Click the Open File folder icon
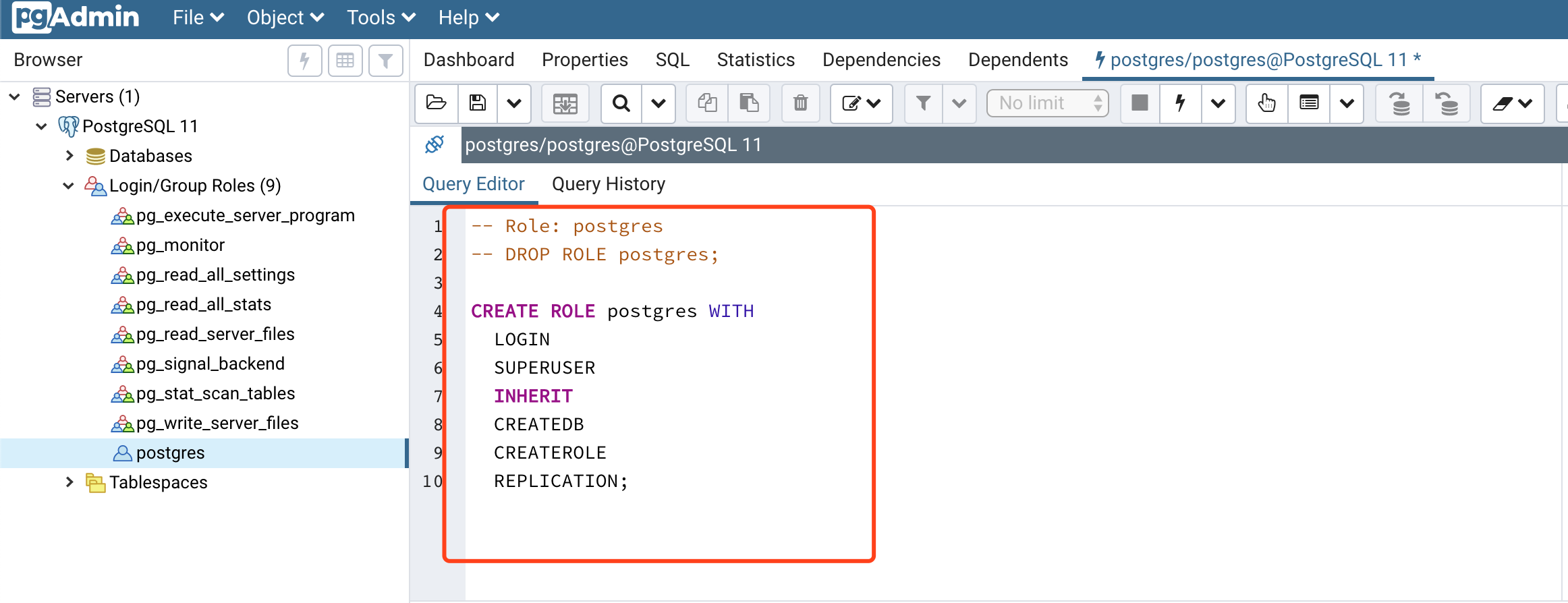The image size is (1568, 603). 437,103
